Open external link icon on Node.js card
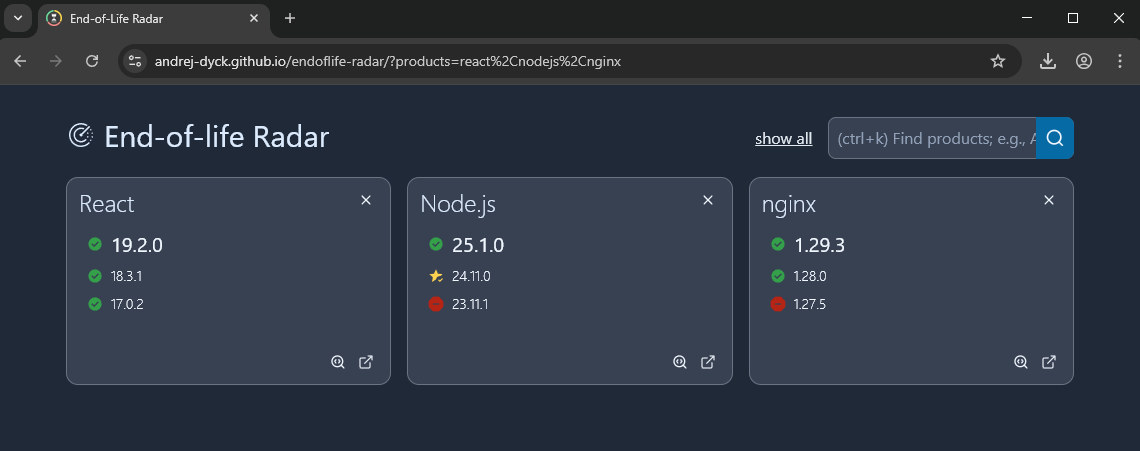This screenshot has height=451, width=1140. 707,362
